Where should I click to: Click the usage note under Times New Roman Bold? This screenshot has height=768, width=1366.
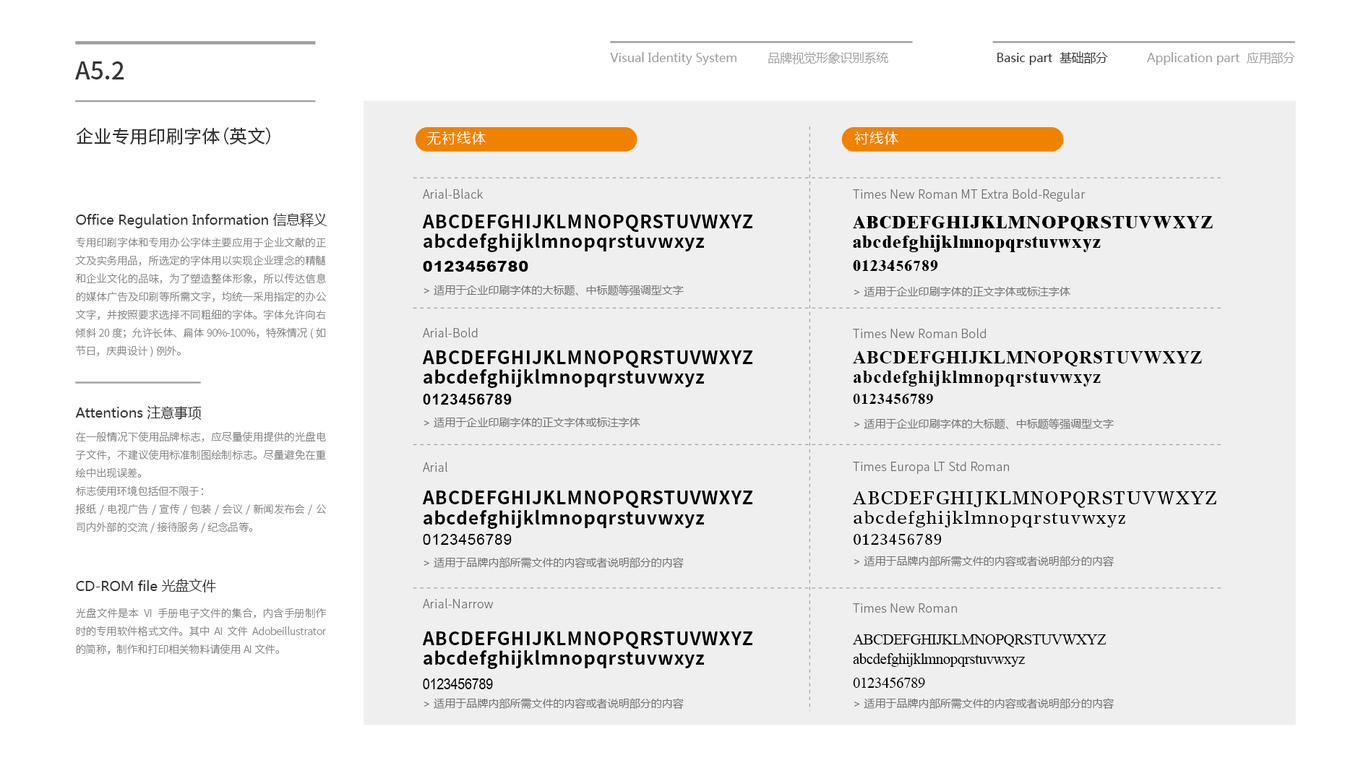click(x=983, y=424)
